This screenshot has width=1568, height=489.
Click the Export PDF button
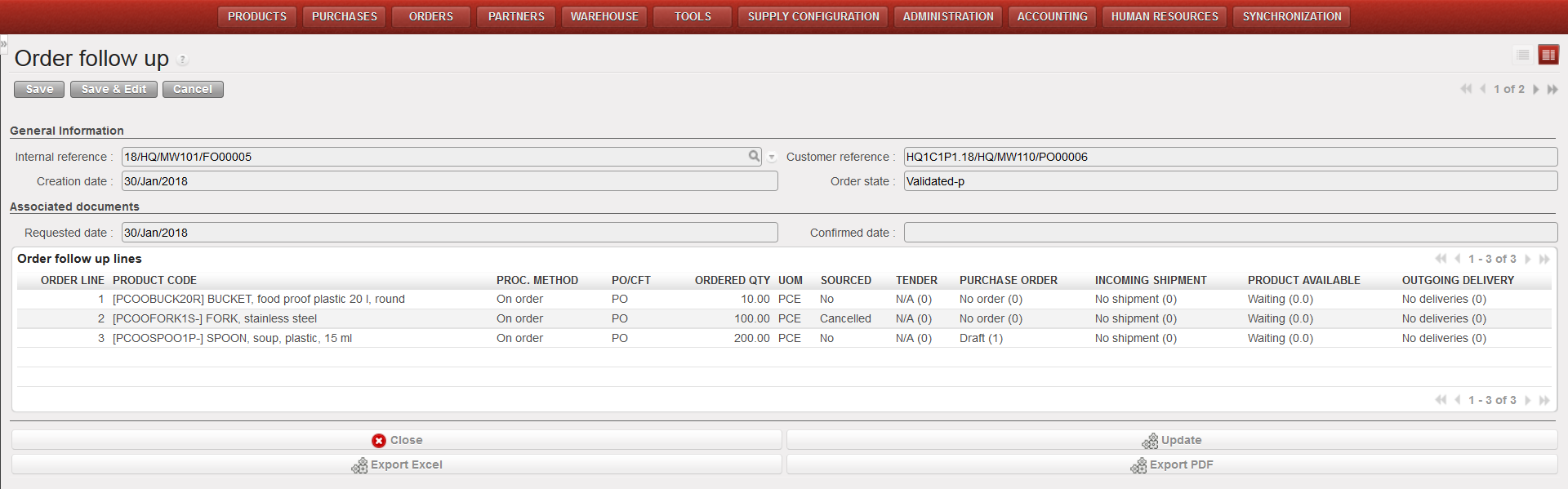(x=1172, y=465)
